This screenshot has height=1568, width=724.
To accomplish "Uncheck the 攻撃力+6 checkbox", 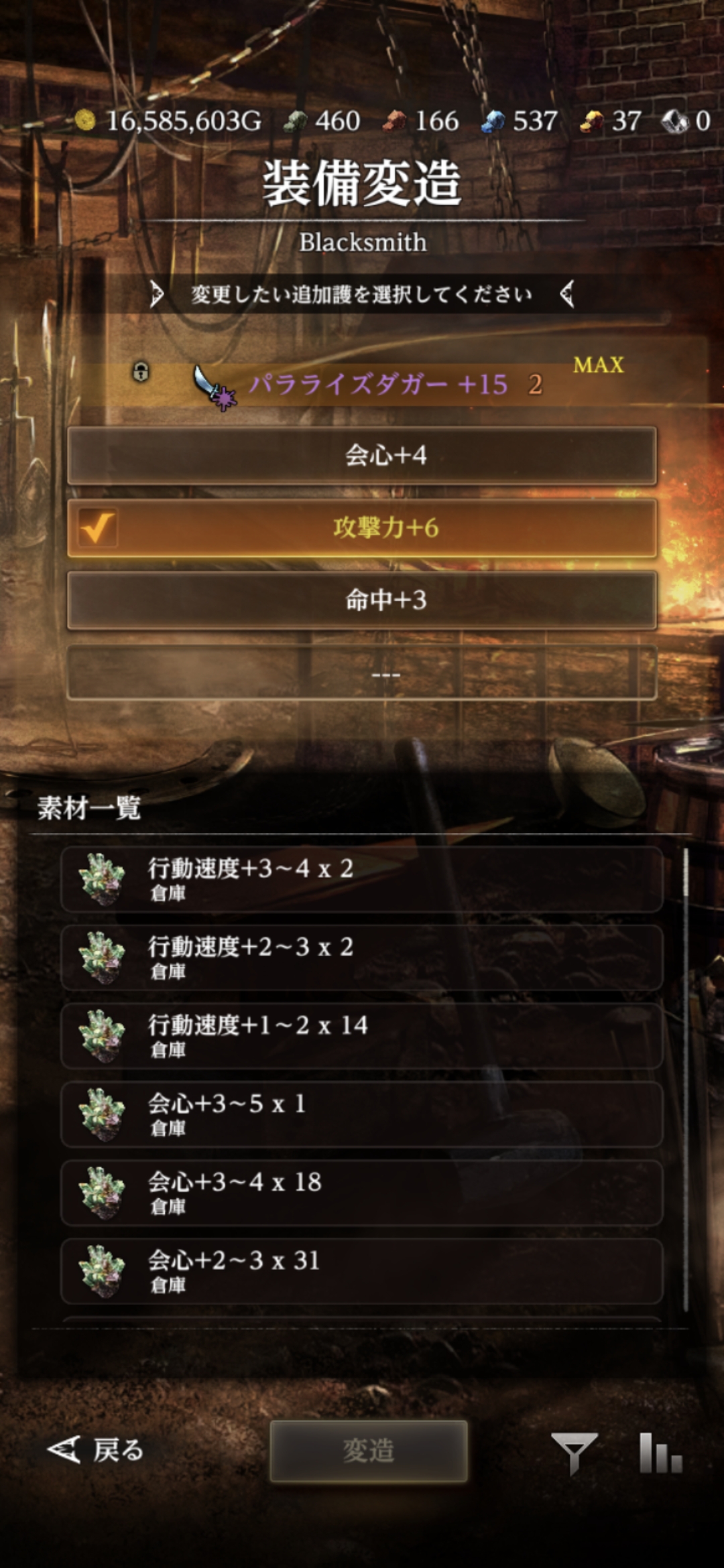I will pyautogui.click(x=98, y=528).
